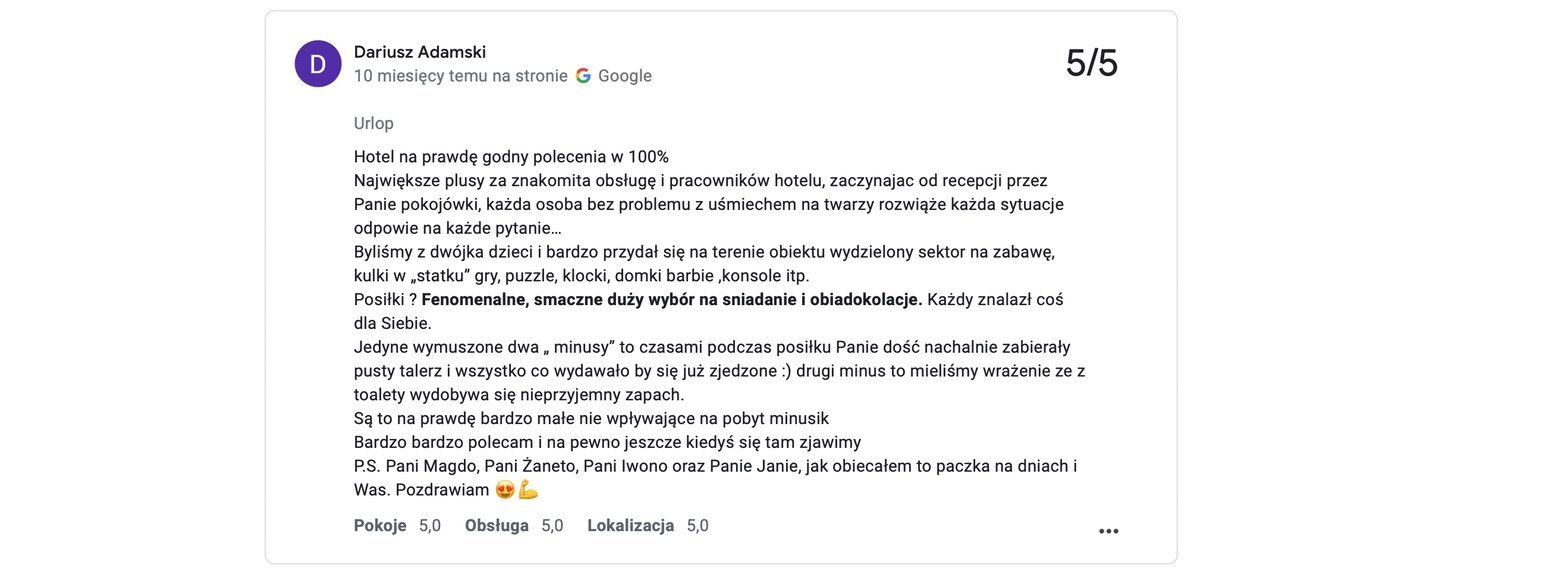
Task: Click the heart-eyes emoji in the review
Action: (x=505, y=490)
